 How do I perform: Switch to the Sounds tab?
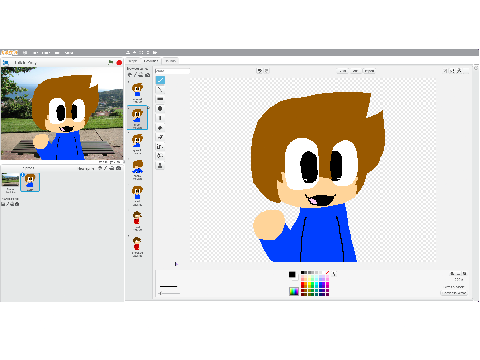coord(171,61)
